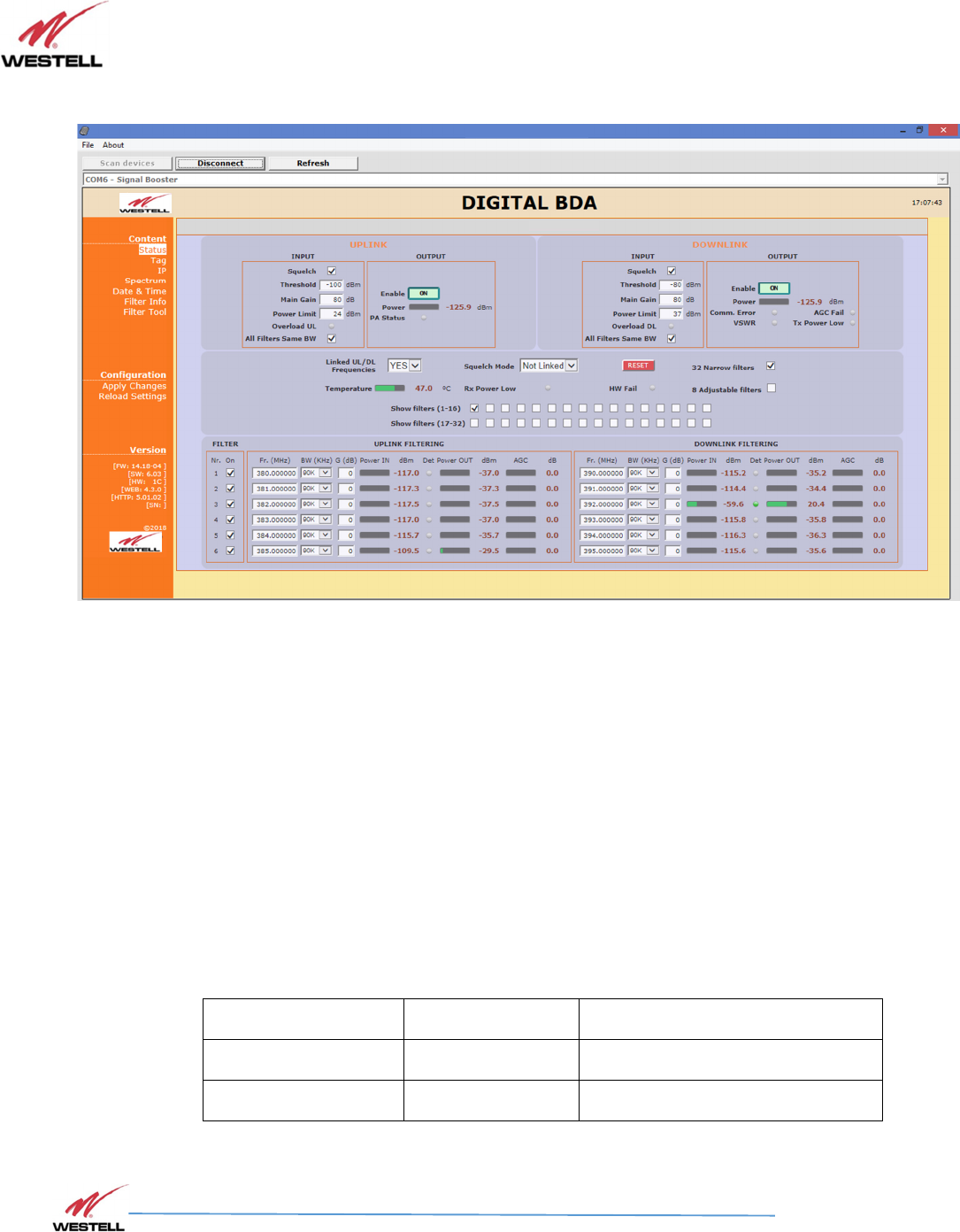960x1232 pixels.
Task: Click the Temperature level bar
Action: [390, 388]
